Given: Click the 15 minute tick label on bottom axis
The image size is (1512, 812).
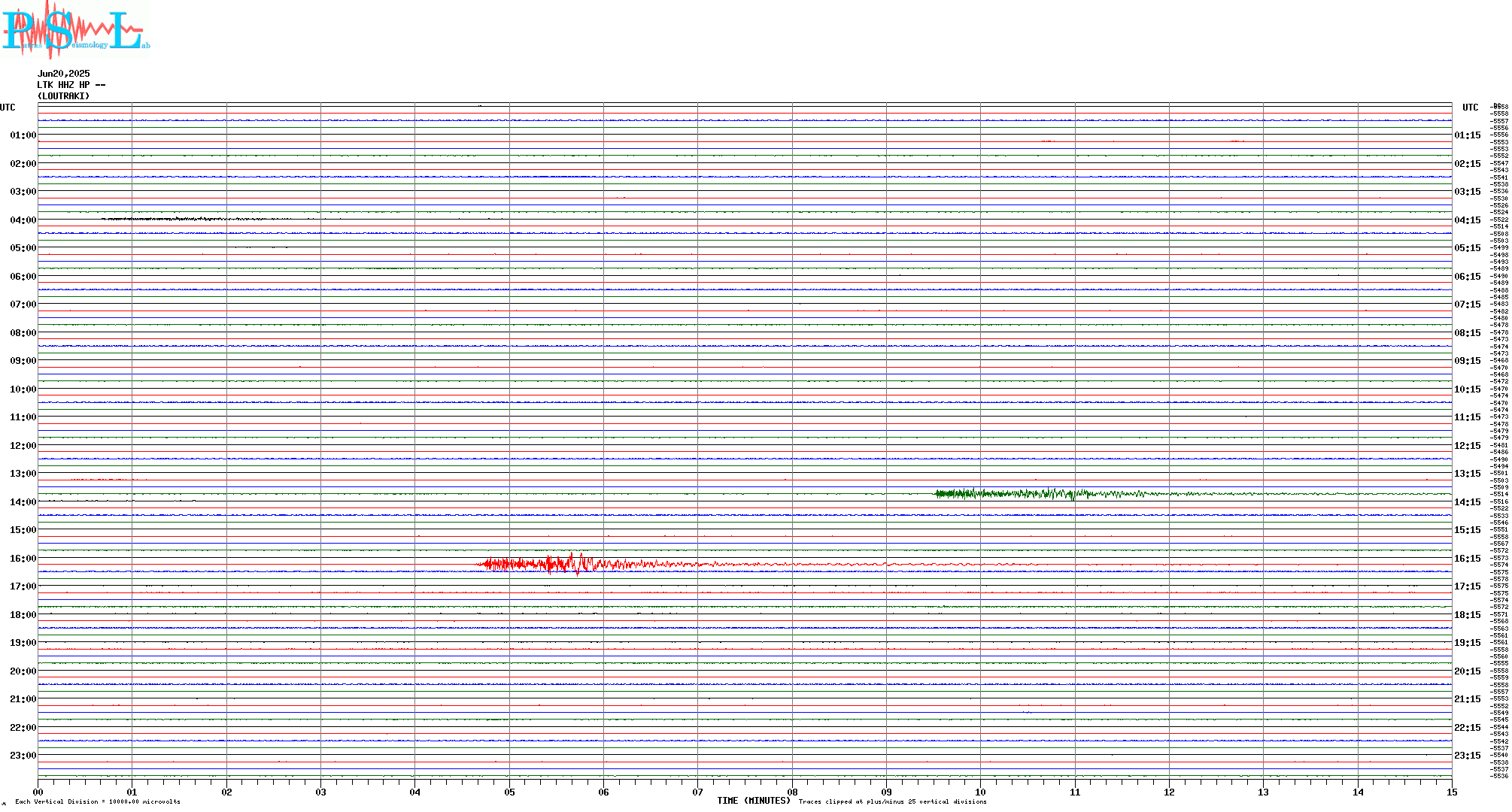Looking at the screenshot, I should click(1452, 792).
